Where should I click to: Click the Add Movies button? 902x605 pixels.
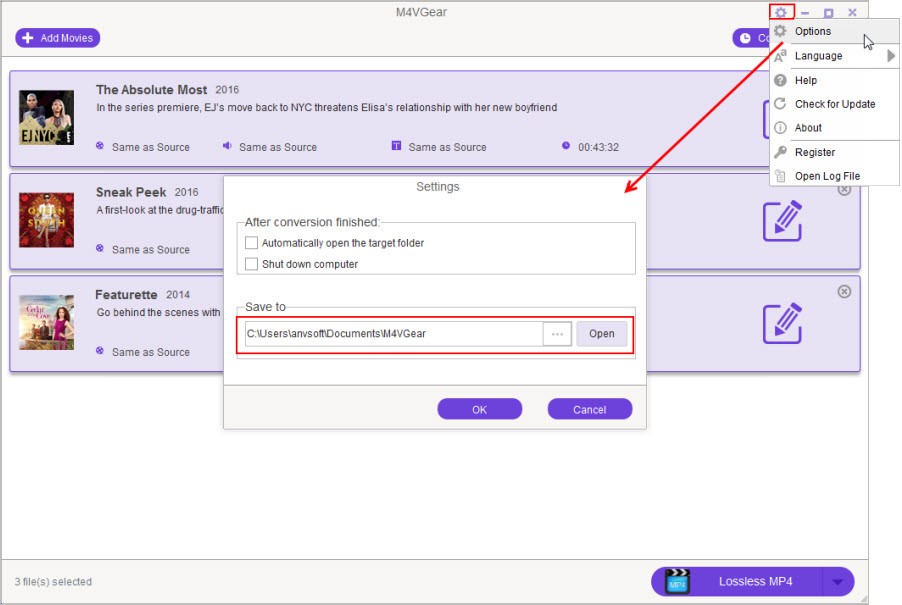58,38
